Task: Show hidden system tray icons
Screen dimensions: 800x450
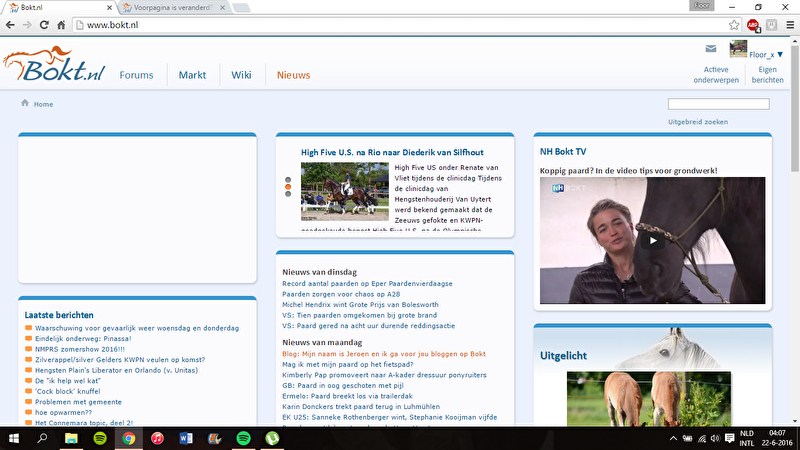Action: pyautogui.click(x=673, y=438)
